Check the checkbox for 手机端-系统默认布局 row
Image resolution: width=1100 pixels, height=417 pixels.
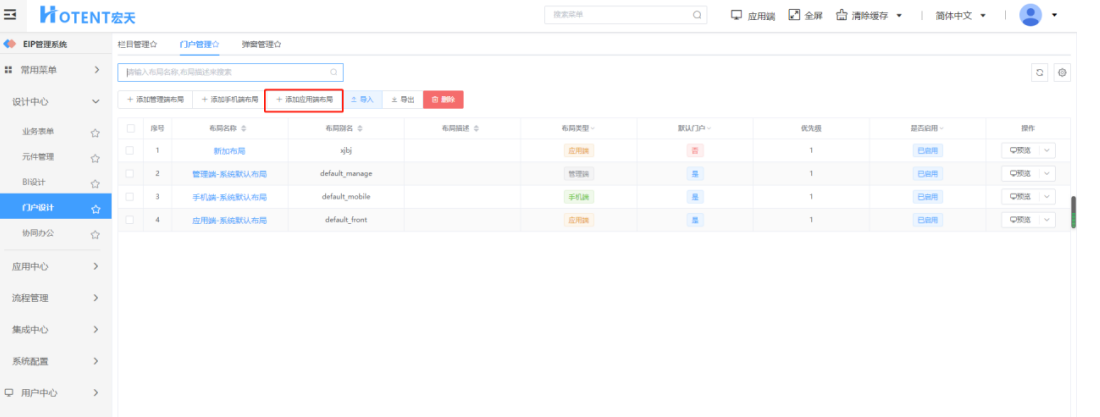130,197
